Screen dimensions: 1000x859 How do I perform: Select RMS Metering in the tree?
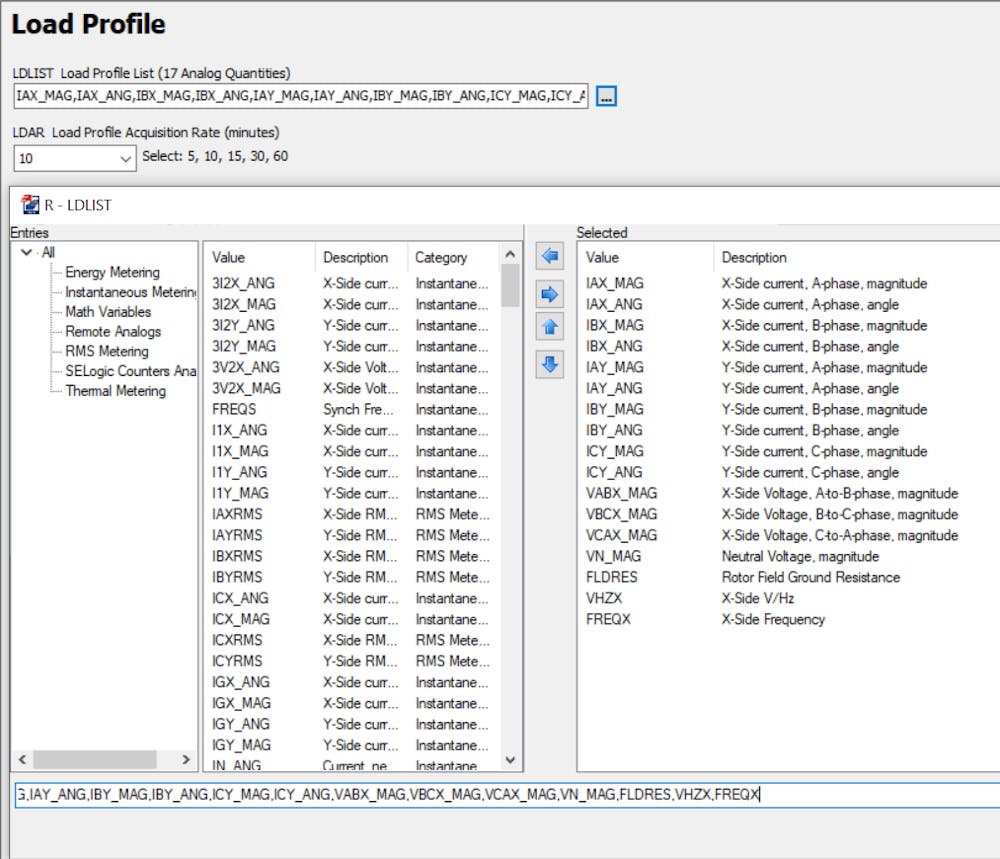pyautogui.click(x=106, y=351)
